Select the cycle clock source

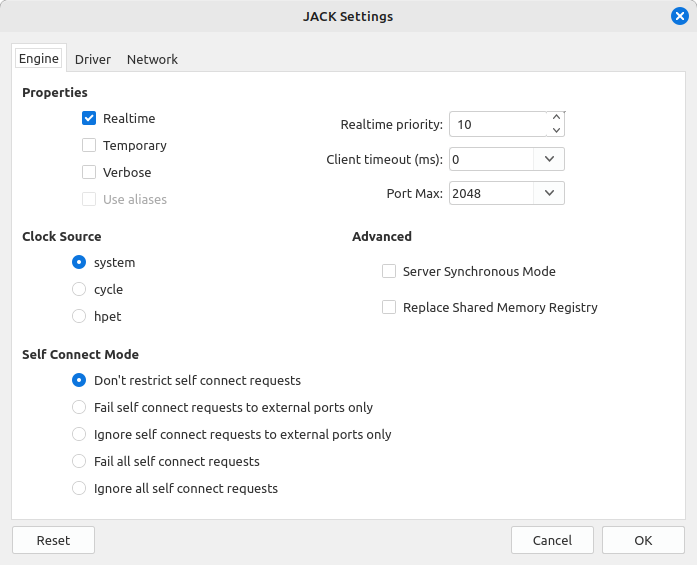click(79, 289)
